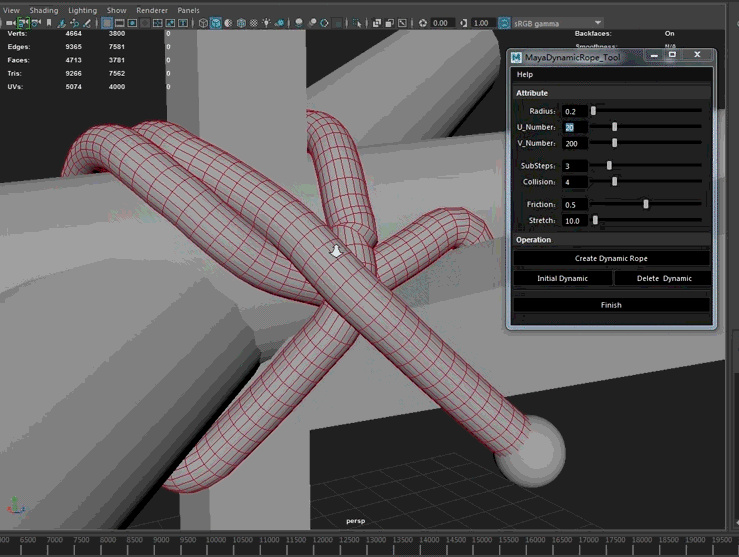Click the Radius value field 0.2
This screenshot has width=739, height=557.
pos(575,111)
